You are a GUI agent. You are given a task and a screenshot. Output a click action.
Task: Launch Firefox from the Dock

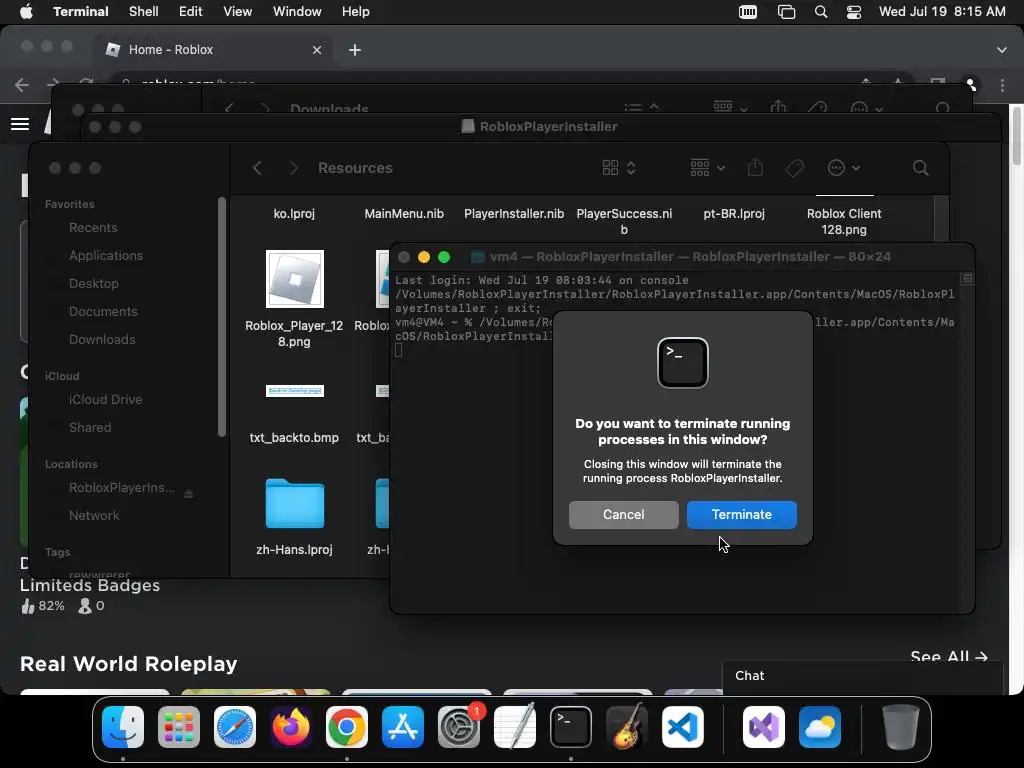[291, 727]
